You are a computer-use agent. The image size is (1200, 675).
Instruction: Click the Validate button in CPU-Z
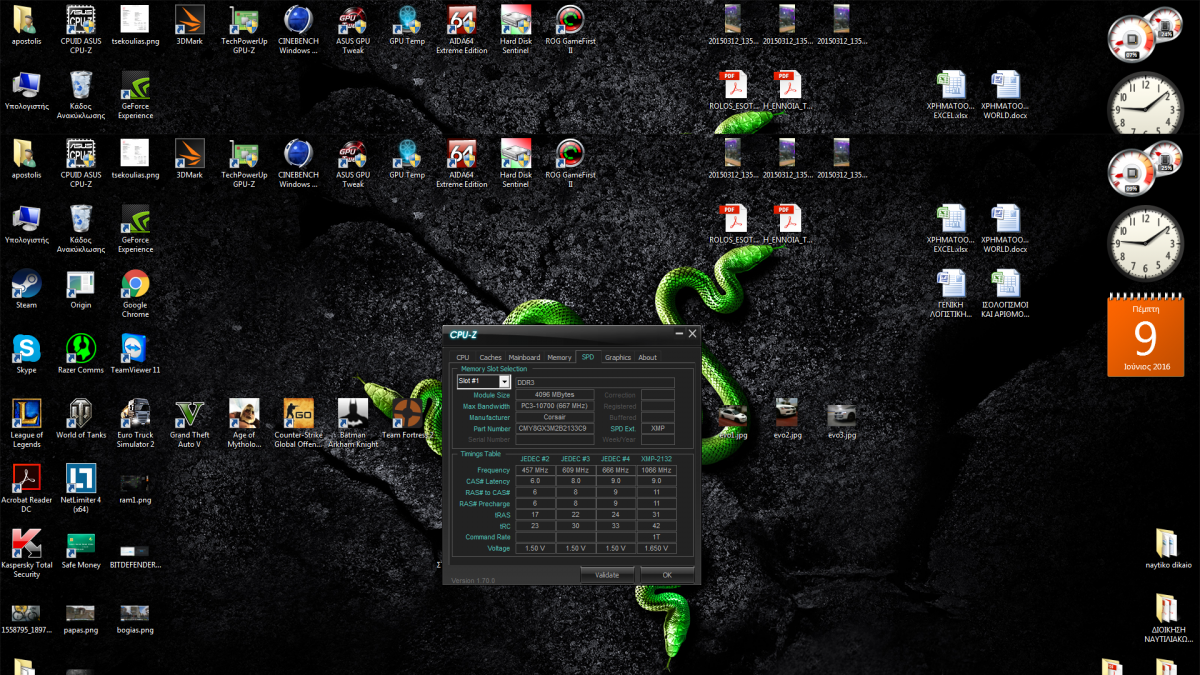coord(608,575)
